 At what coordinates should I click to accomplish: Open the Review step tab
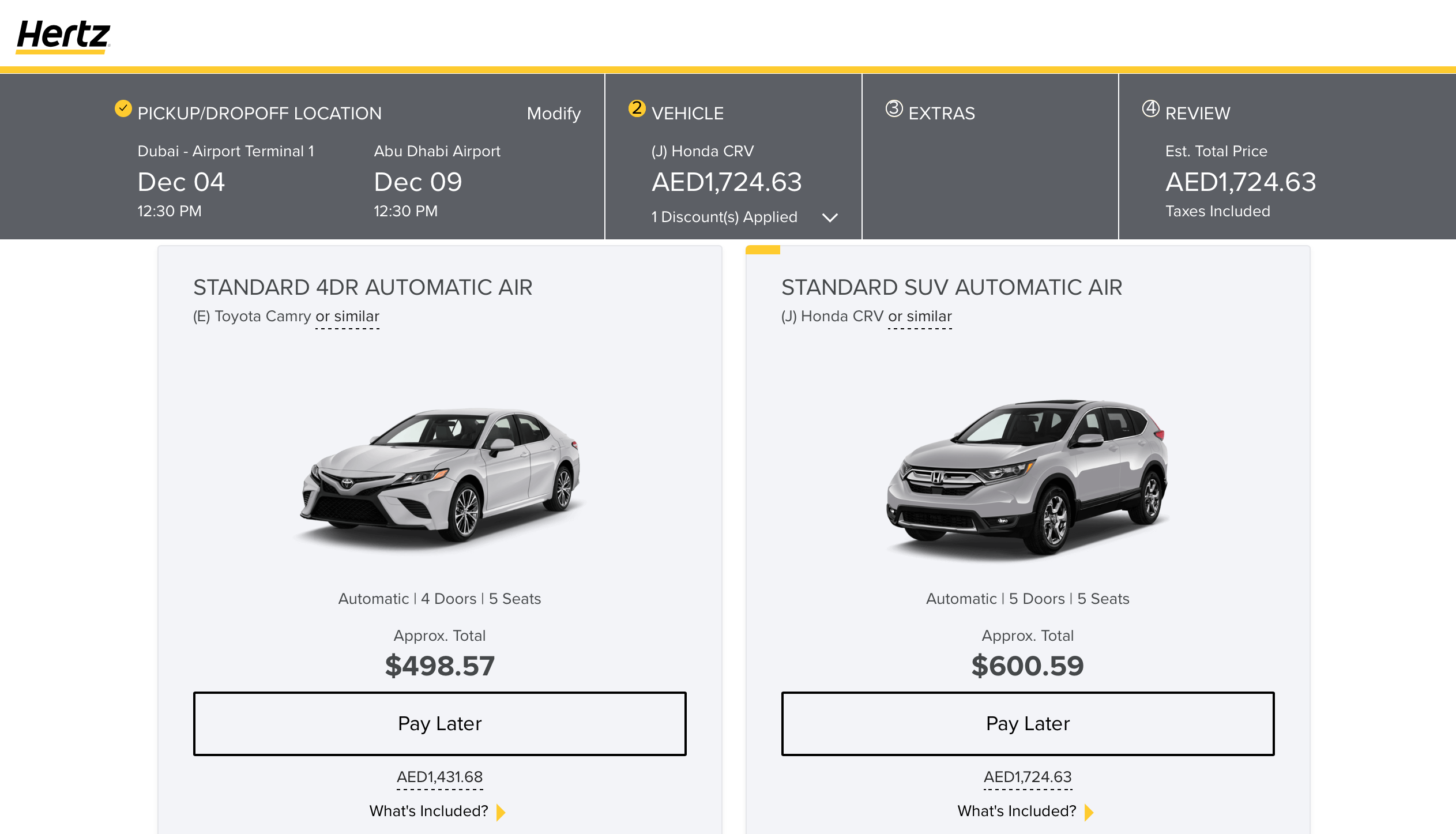1198,114
